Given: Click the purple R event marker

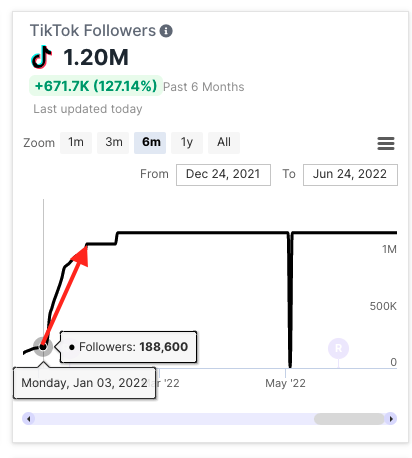Looking at the screenshot, I should [x=338, y=348].
